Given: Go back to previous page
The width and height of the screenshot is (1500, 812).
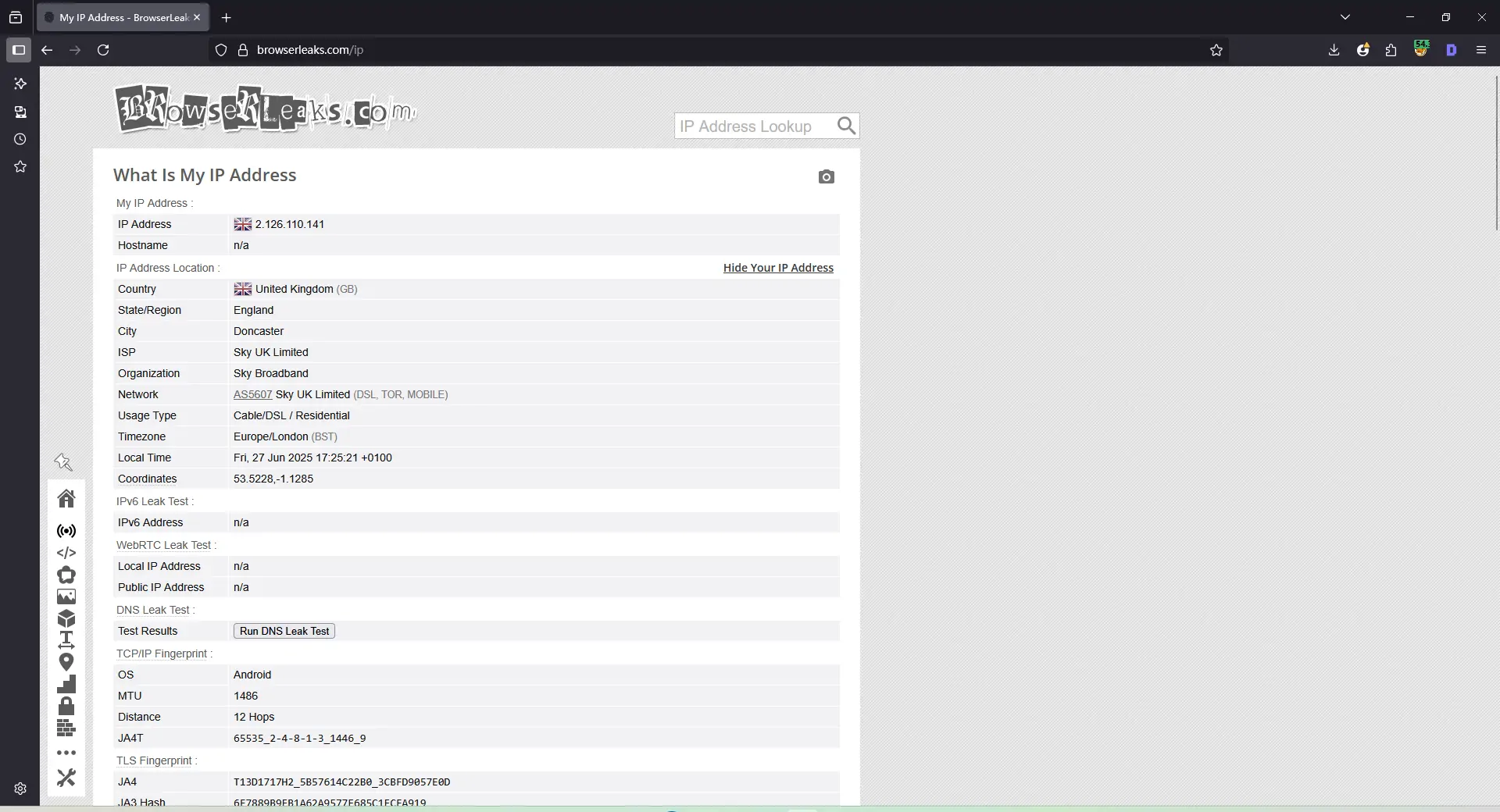Looking at the screenshot, I should tap(47, 50).
